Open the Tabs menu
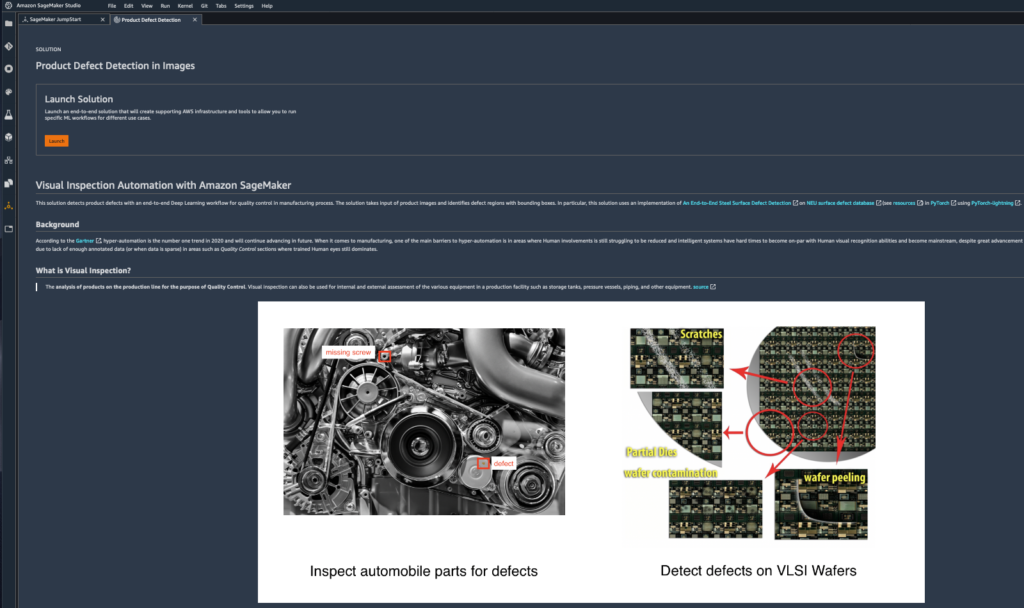Image resolution: width=1024 pixels, height=608 pixels. [x=221, y=6]
